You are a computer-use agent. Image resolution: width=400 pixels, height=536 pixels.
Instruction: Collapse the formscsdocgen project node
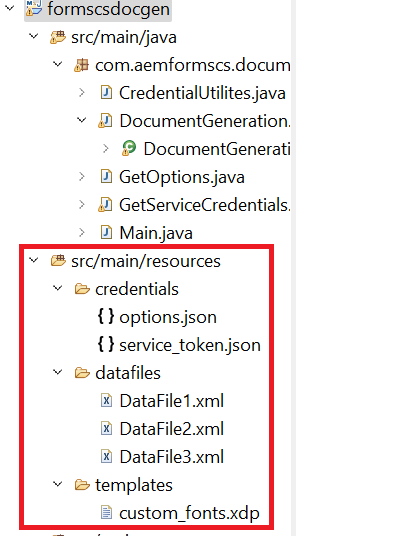pos(10,8)
